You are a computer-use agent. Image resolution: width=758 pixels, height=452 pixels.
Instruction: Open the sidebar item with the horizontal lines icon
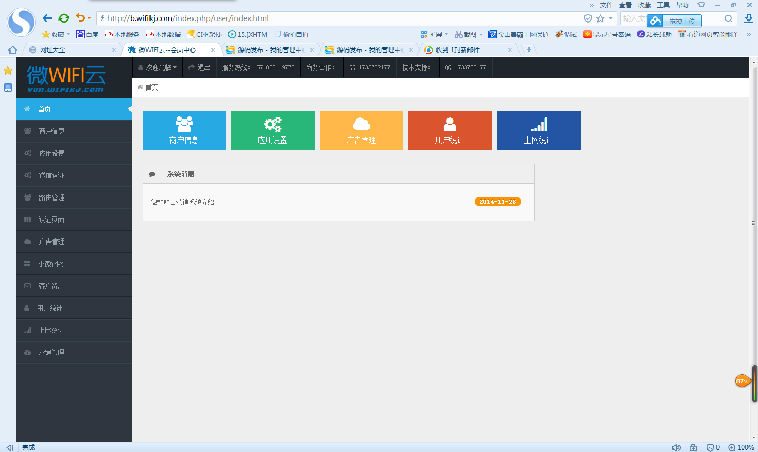coord(74,264)
